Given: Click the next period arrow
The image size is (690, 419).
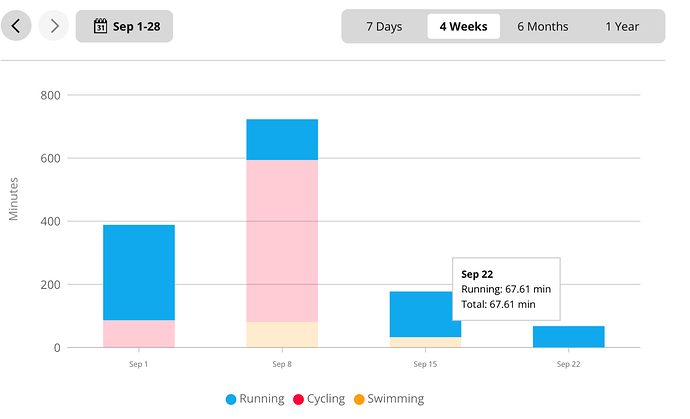Looking at the screenshot, I should [54, 26].
